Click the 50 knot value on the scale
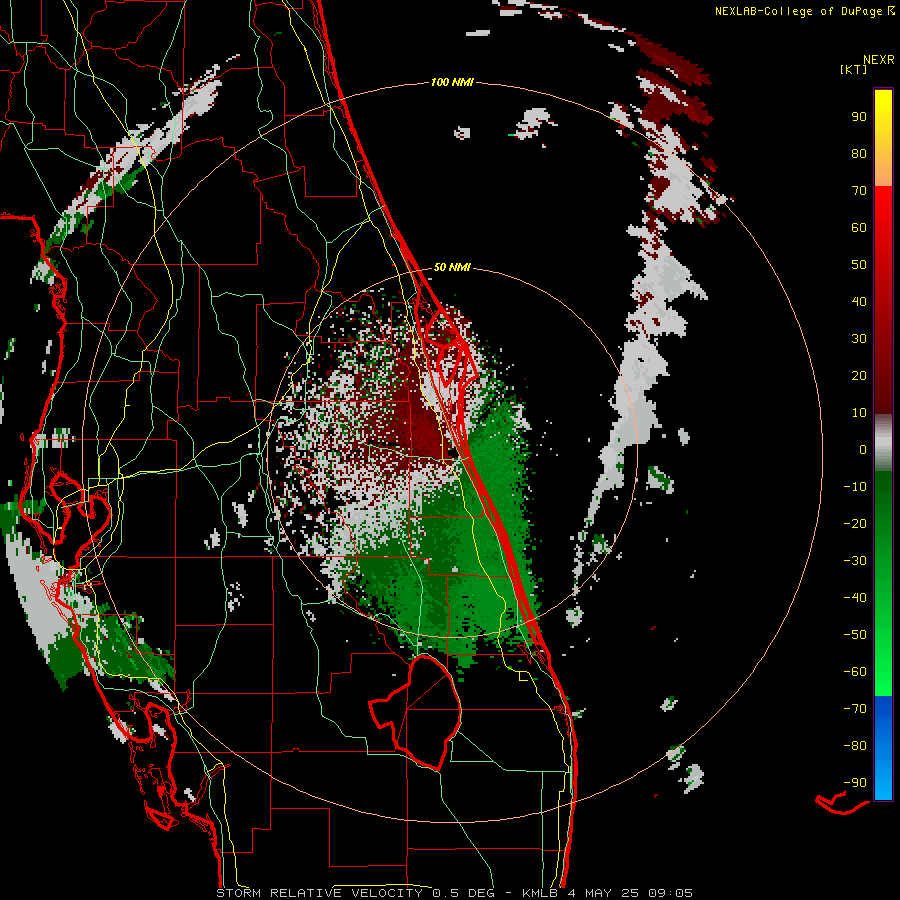 coord(859,265)
